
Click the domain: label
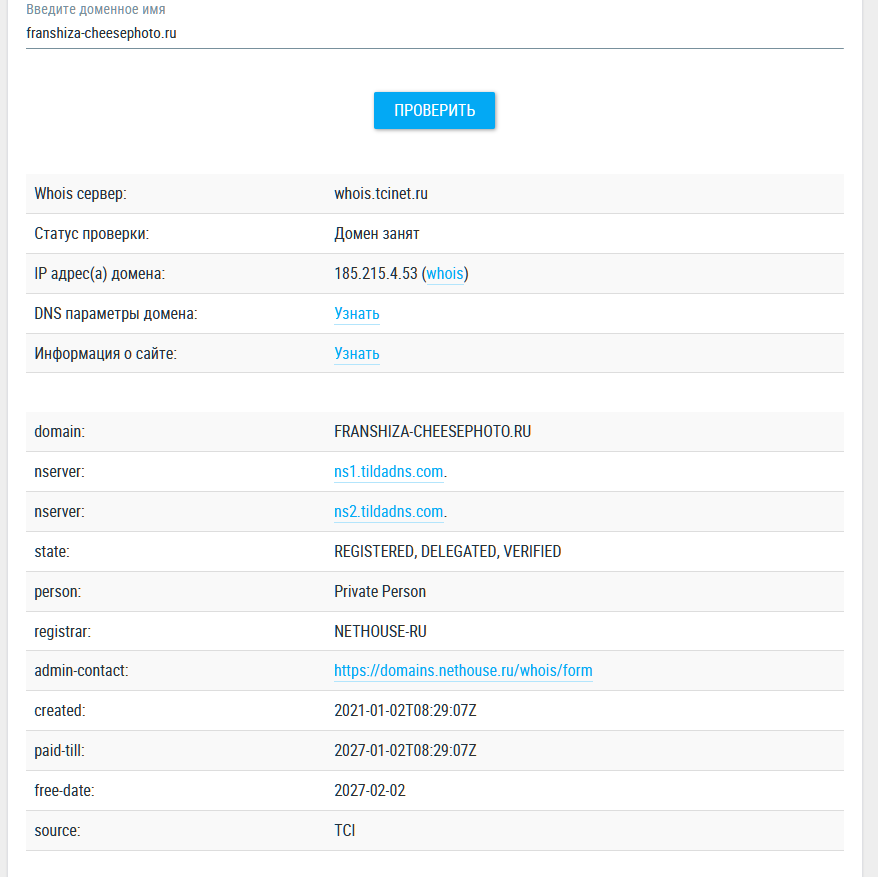[x=59, y=431]
